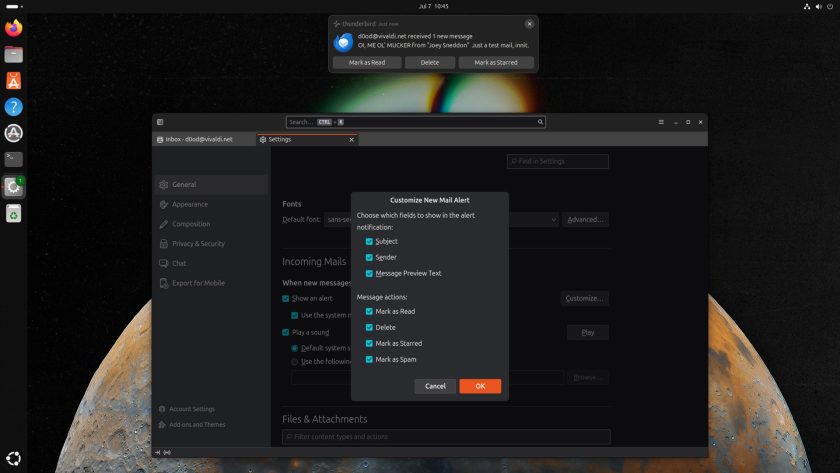840x473 pixels.
Task: Click the Browse… button
Action: coord(588,378)
